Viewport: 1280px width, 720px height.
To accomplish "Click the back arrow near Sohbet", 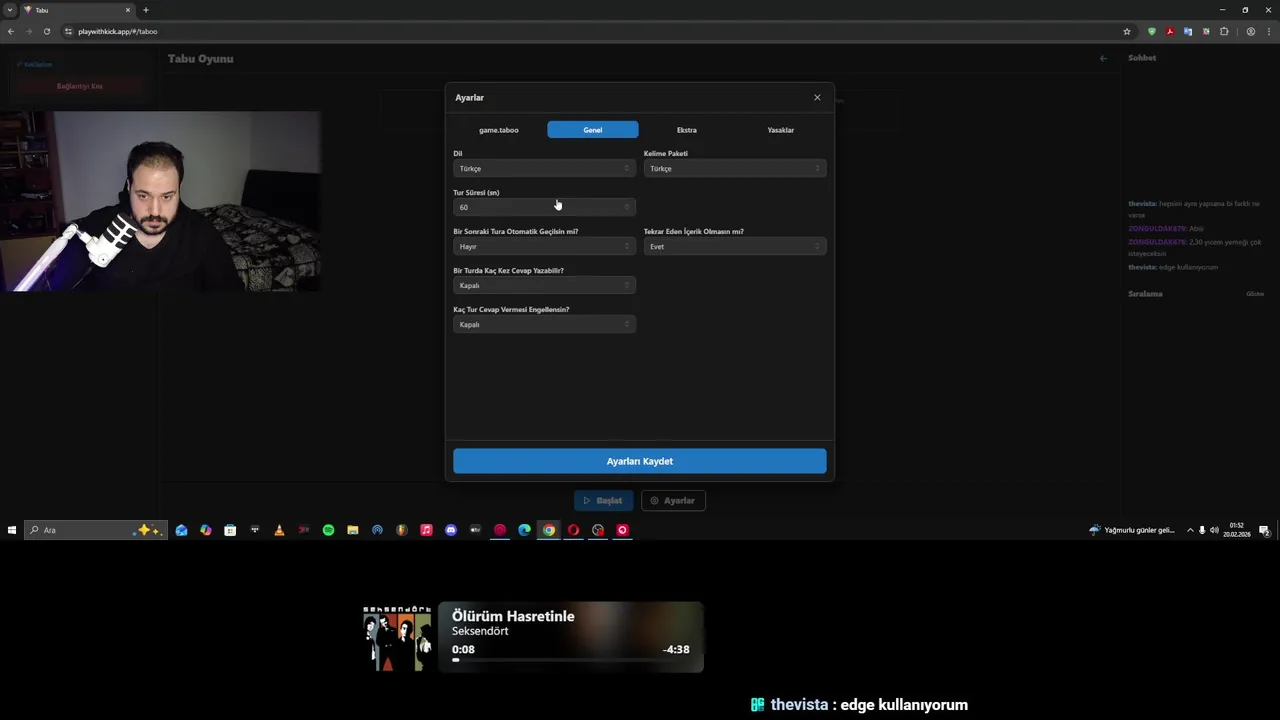I will pyautogui.click(x=1103, y=58).
